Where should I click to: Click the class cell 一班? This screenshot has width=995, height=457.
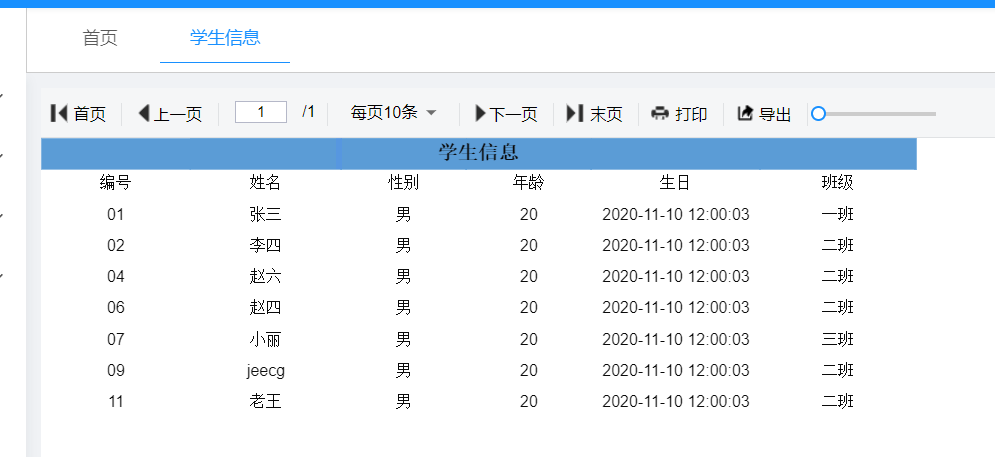[838, 215]
